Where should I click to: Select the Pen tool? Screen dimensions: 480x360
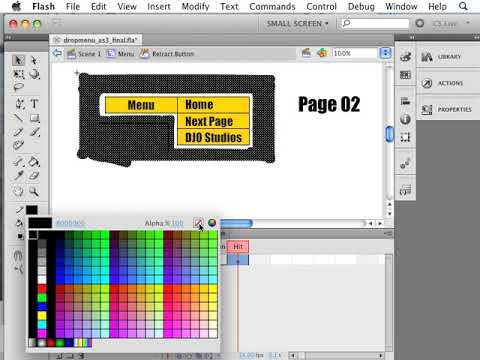[x=19, y=104]
